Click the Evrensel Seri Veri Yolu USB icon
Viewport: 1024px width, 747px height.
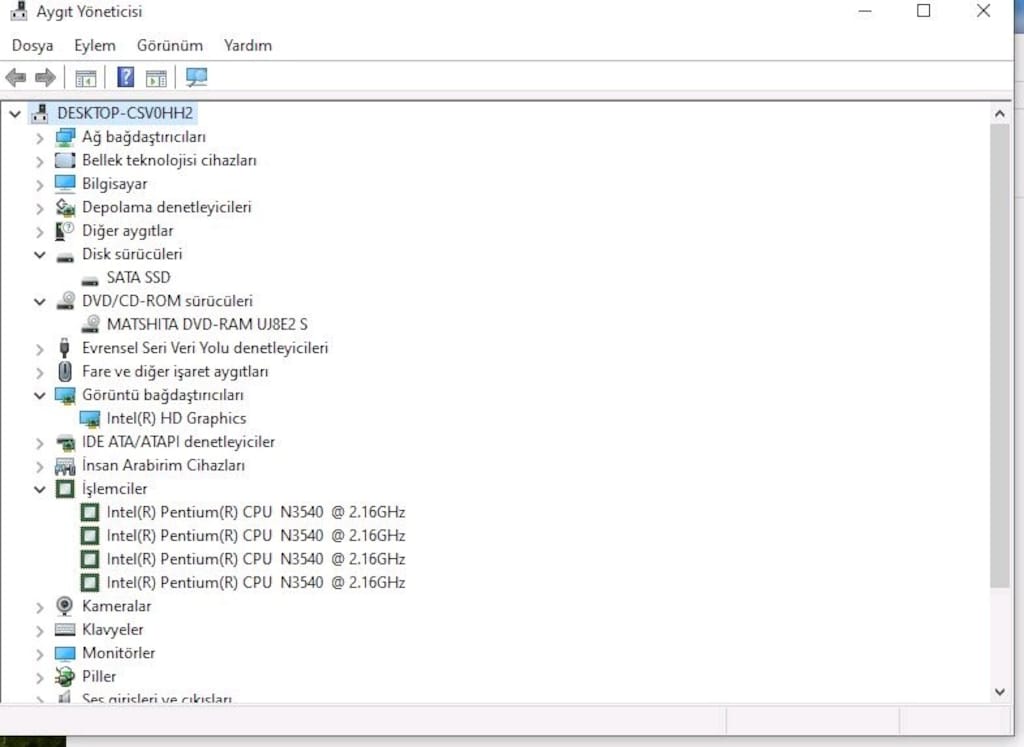[x=64, y=348]
